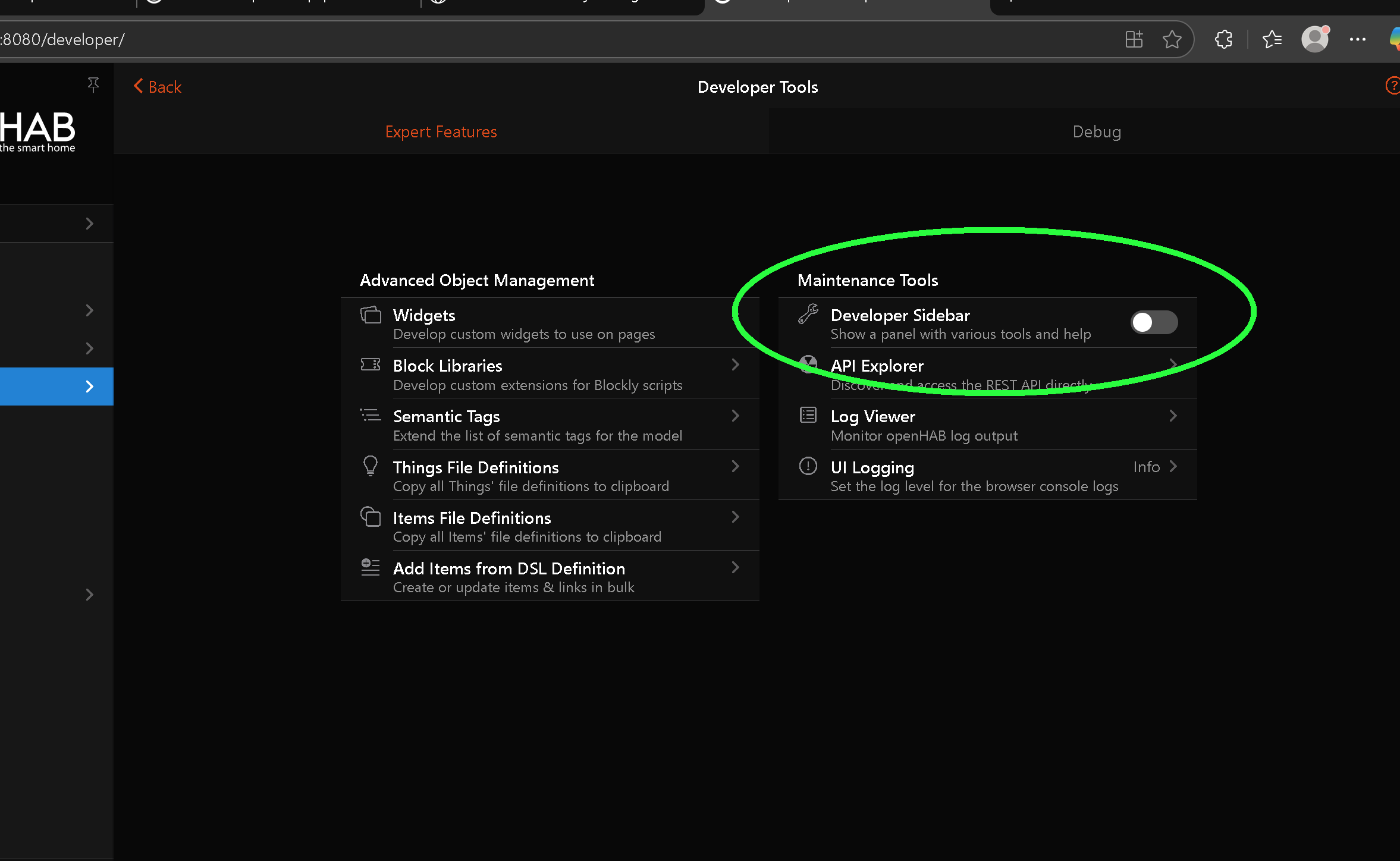The height and width of the screenshot is (861, 1400).
Task: Expand the Semantic Tags chevron
Action: [x=736, y=416]
